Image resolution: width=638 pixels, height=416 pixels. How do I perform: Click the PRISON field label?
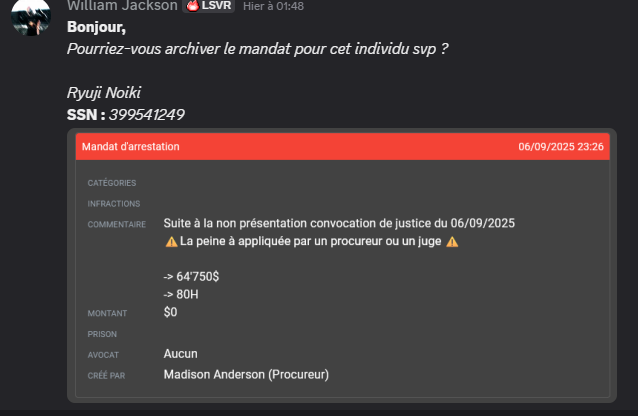tap(102, 334)
